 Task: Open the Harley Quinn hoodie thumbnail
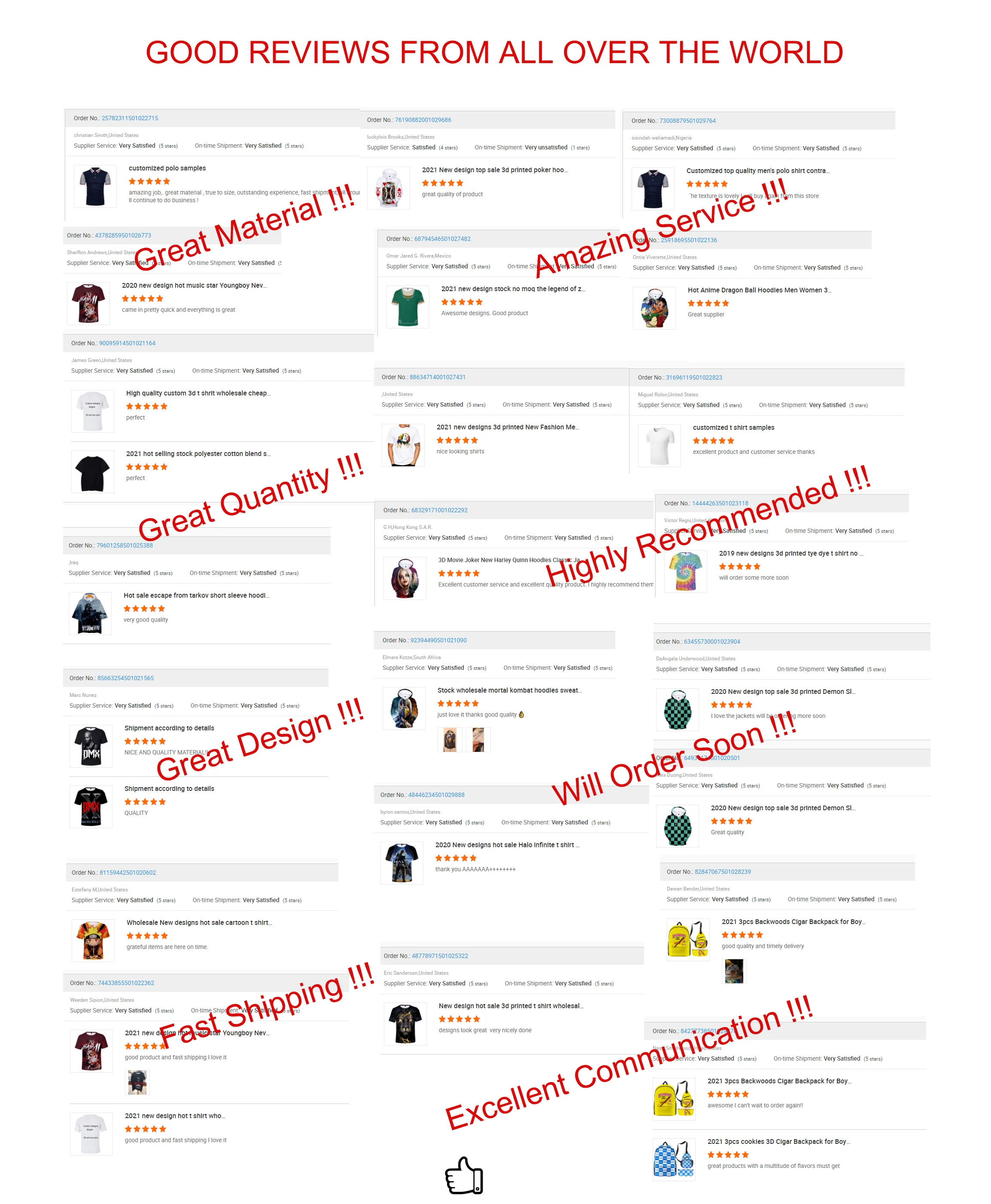click(405, 578)
